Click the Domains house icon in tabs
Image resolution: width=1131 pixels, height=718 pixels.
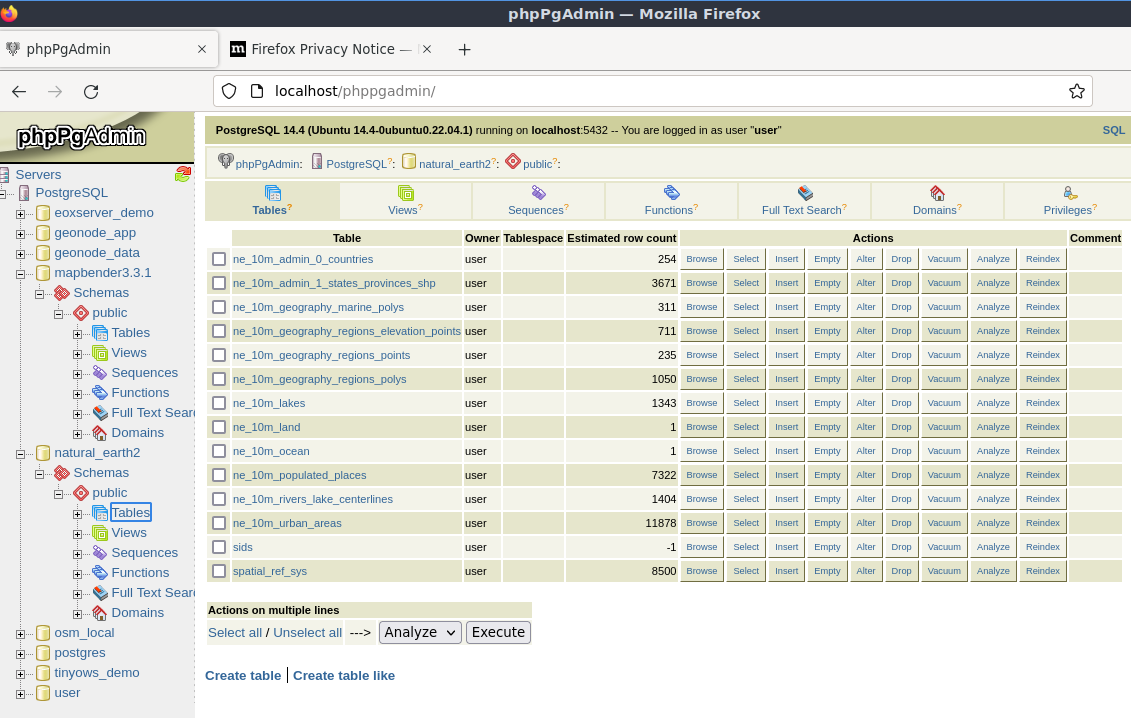[937, 193]
